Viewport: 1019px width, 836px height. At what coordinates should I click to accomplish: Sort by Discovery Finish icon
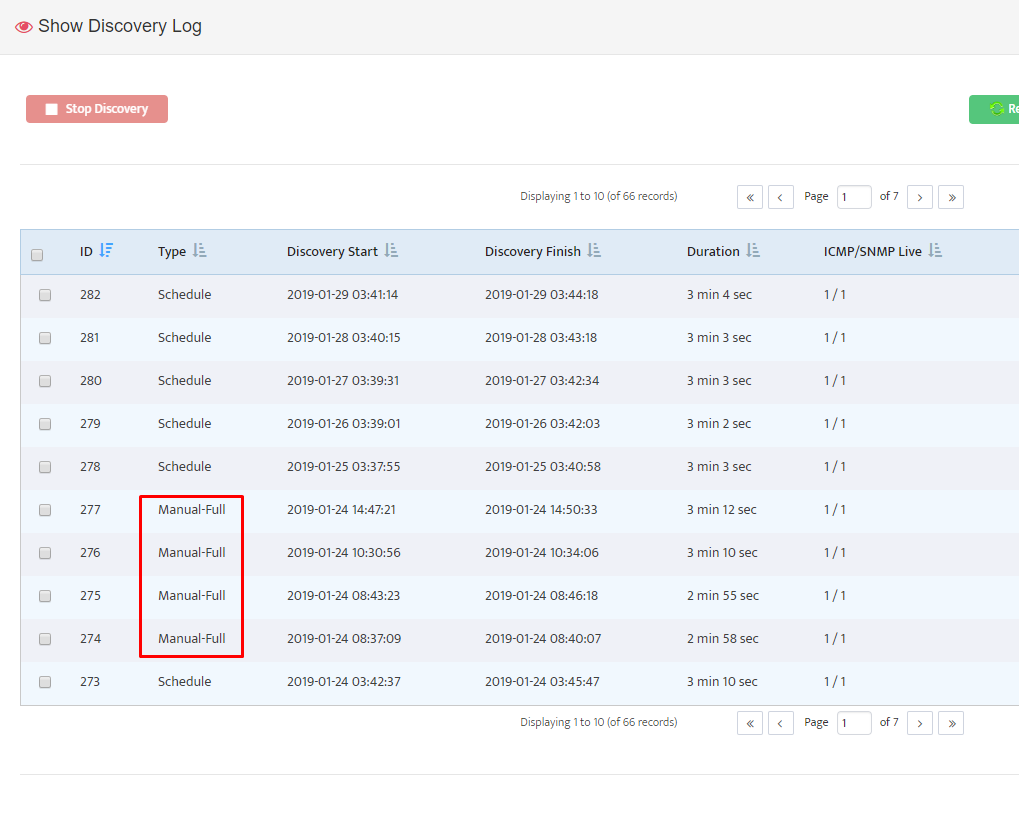click(x=594, y=250)
